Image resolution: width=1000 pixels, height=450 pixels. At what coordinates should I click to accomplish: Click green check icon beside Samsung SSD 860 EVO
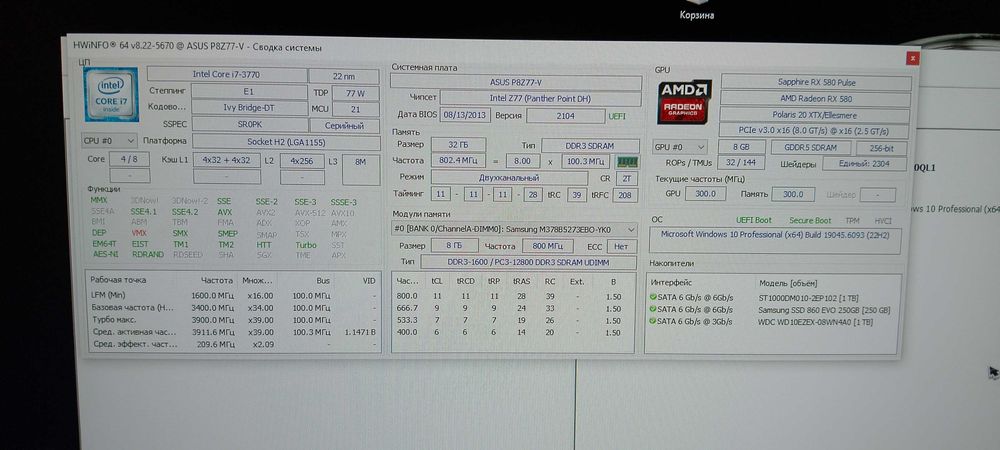point(652,310)
